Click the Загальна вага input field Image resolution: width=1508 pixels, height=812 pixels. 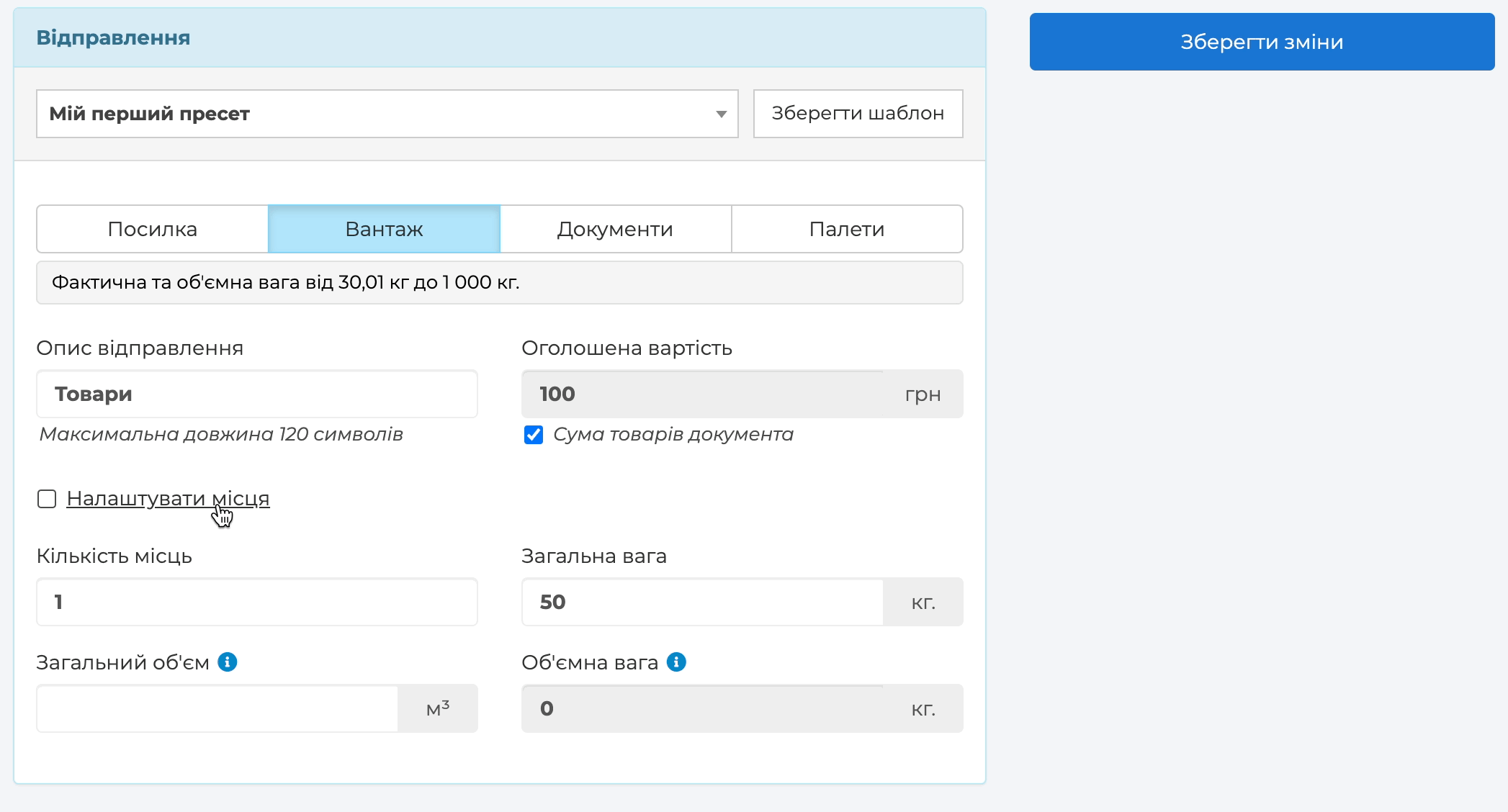point(702,602)
